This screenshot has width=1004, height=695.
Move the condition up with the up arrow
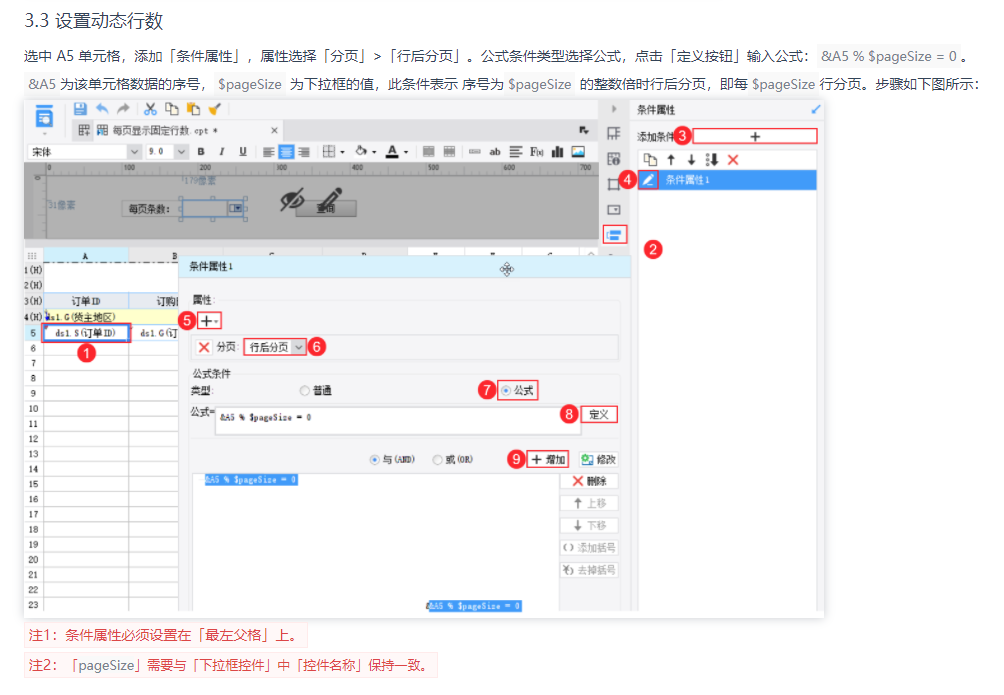pos(670,159)
